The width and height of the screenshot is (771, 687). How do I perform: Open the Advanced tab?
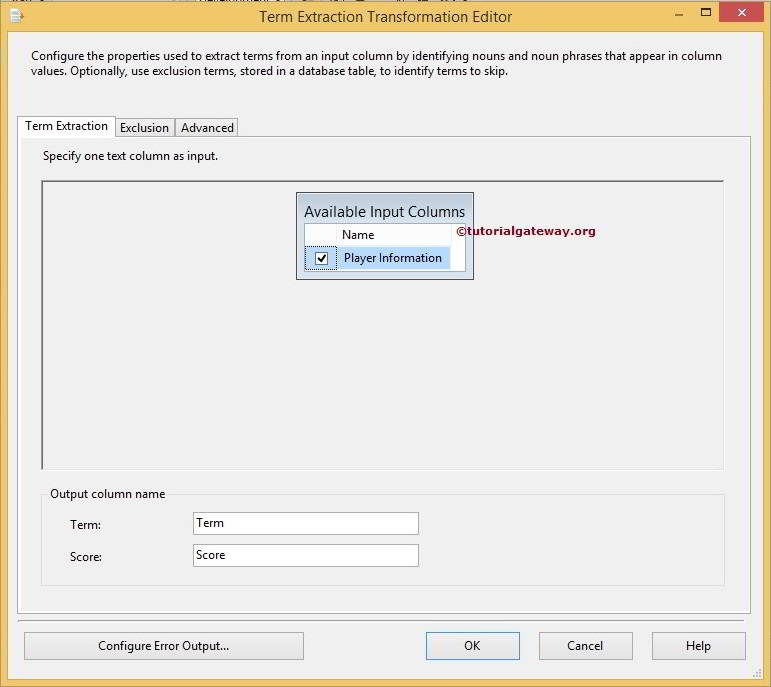click(207, 128)
